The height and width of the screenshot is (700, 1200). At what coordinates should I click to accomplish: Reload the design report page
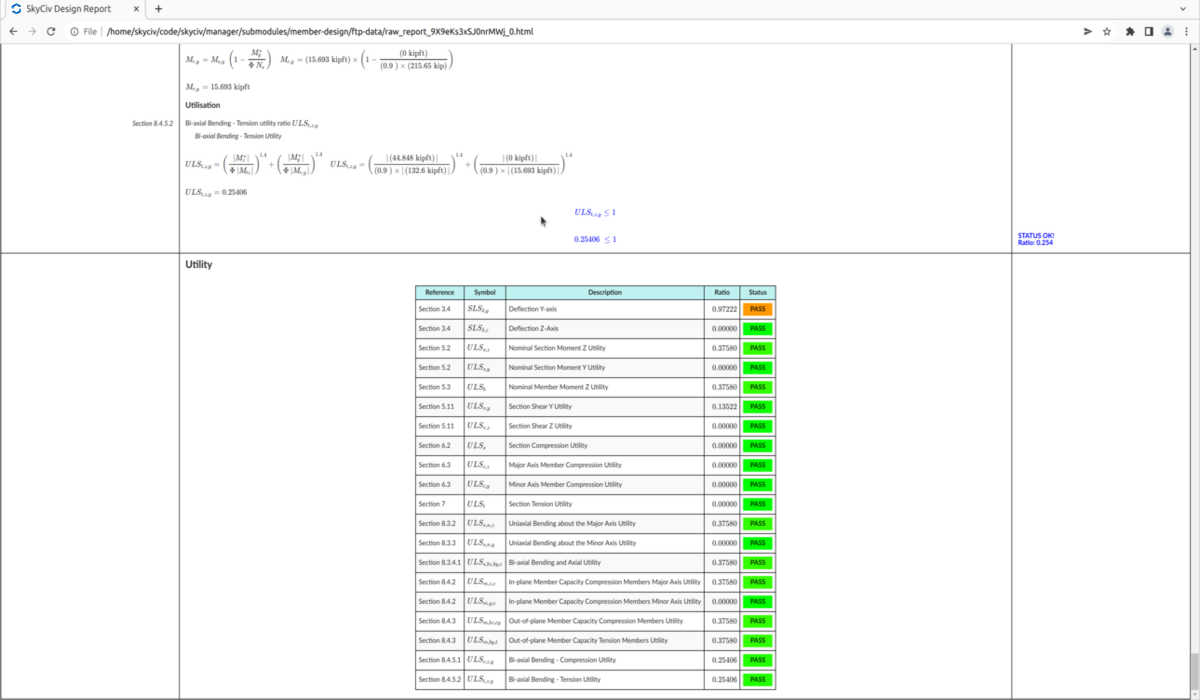50,31
